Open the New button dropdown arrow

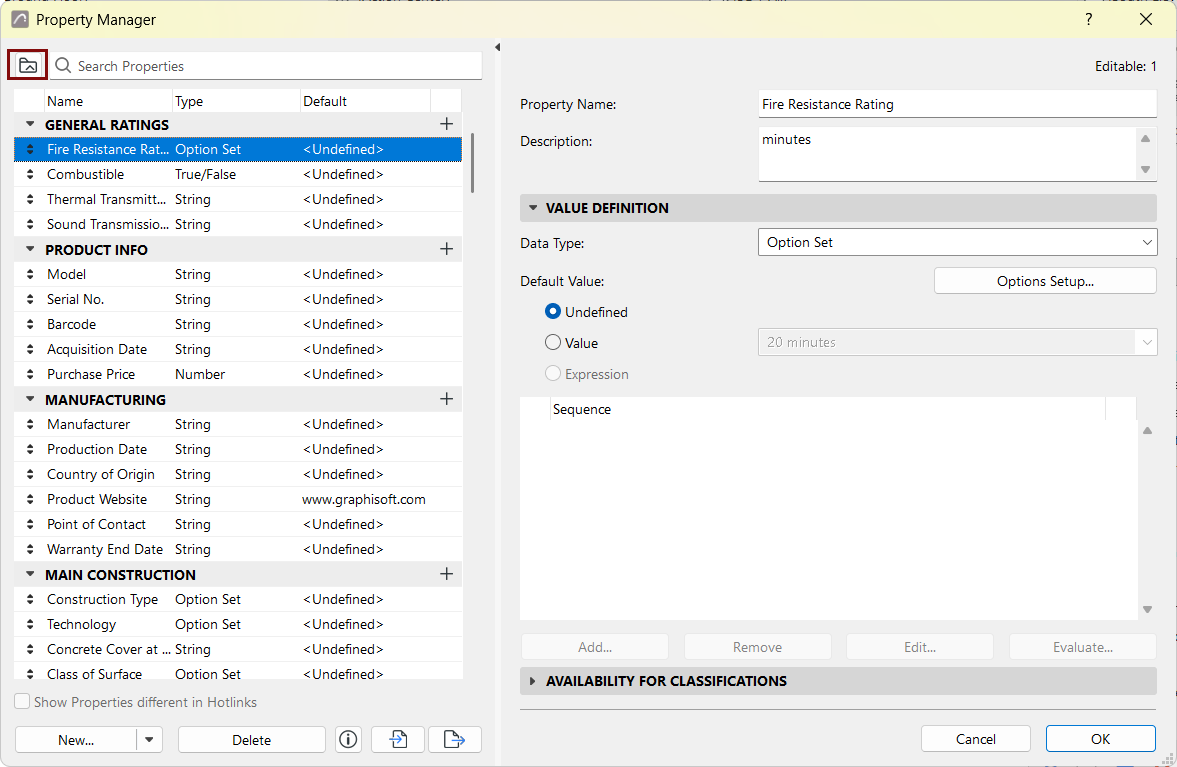(x=149, y=740)
